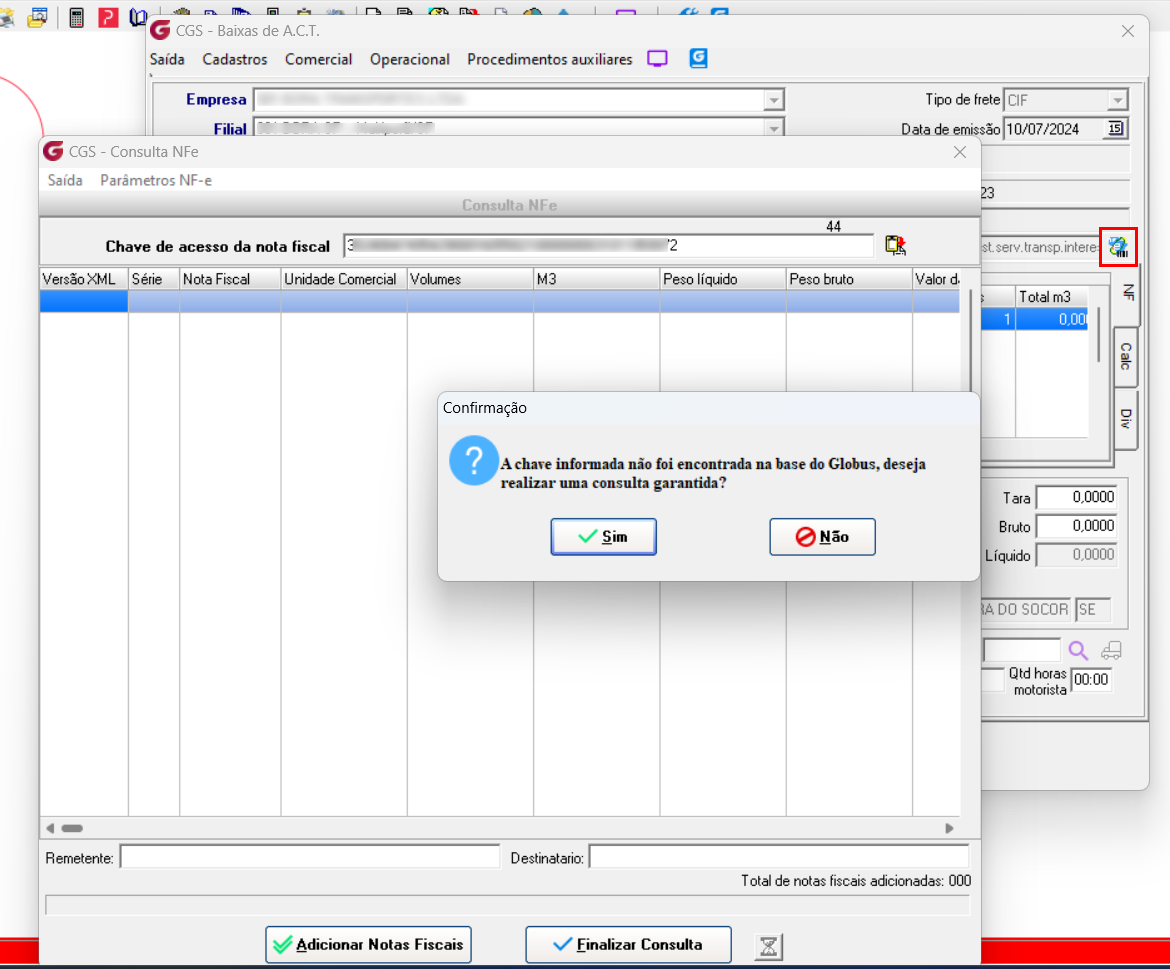This screenshot has height=969, width=1170.
Task: Open the calendar icon of Data de emissão
Action: [1116, 128]
